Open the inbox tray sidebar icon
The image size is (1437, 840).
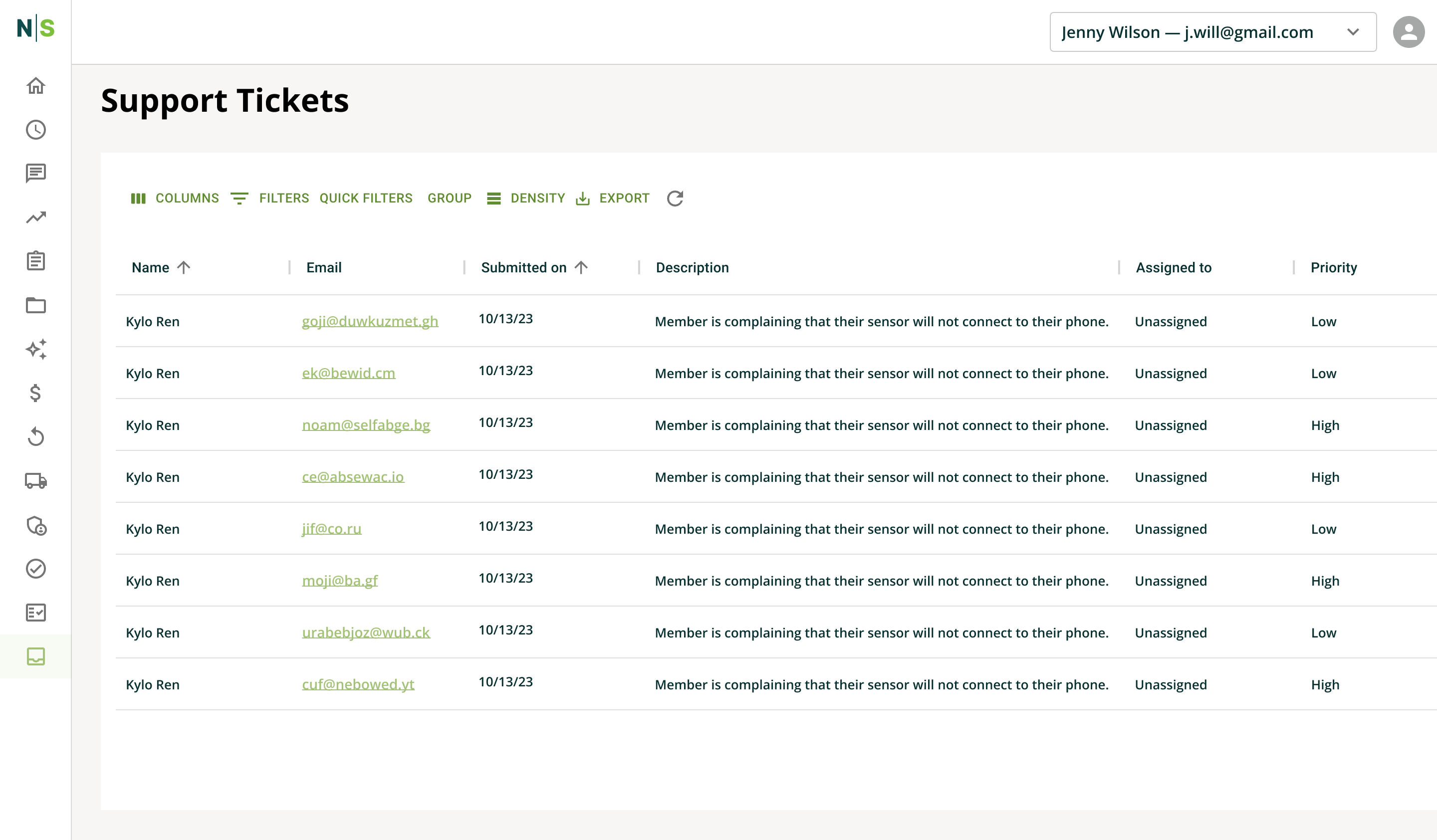35,656
